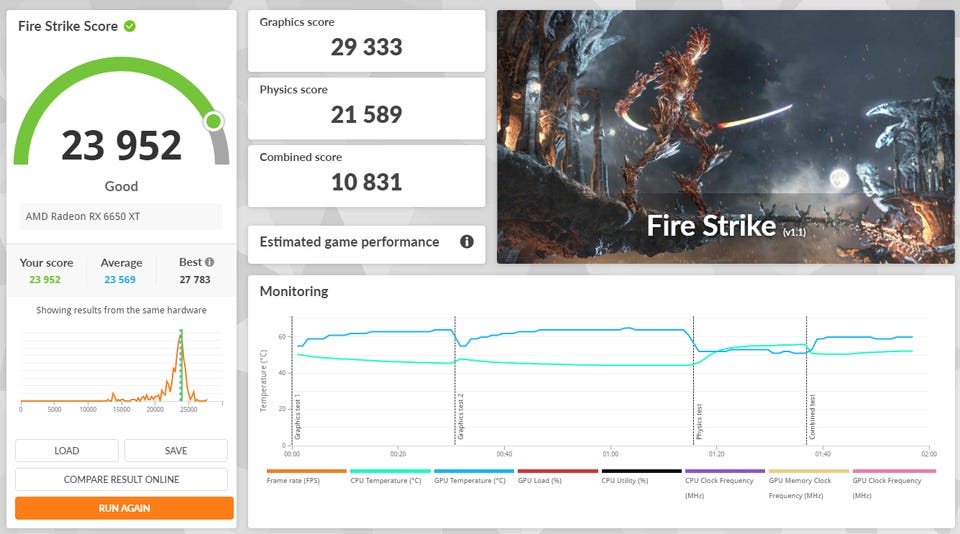The image size is (960, 534).
Task: Toggle the CPU Utility (%) legend swatch
Action: (642, 471)
